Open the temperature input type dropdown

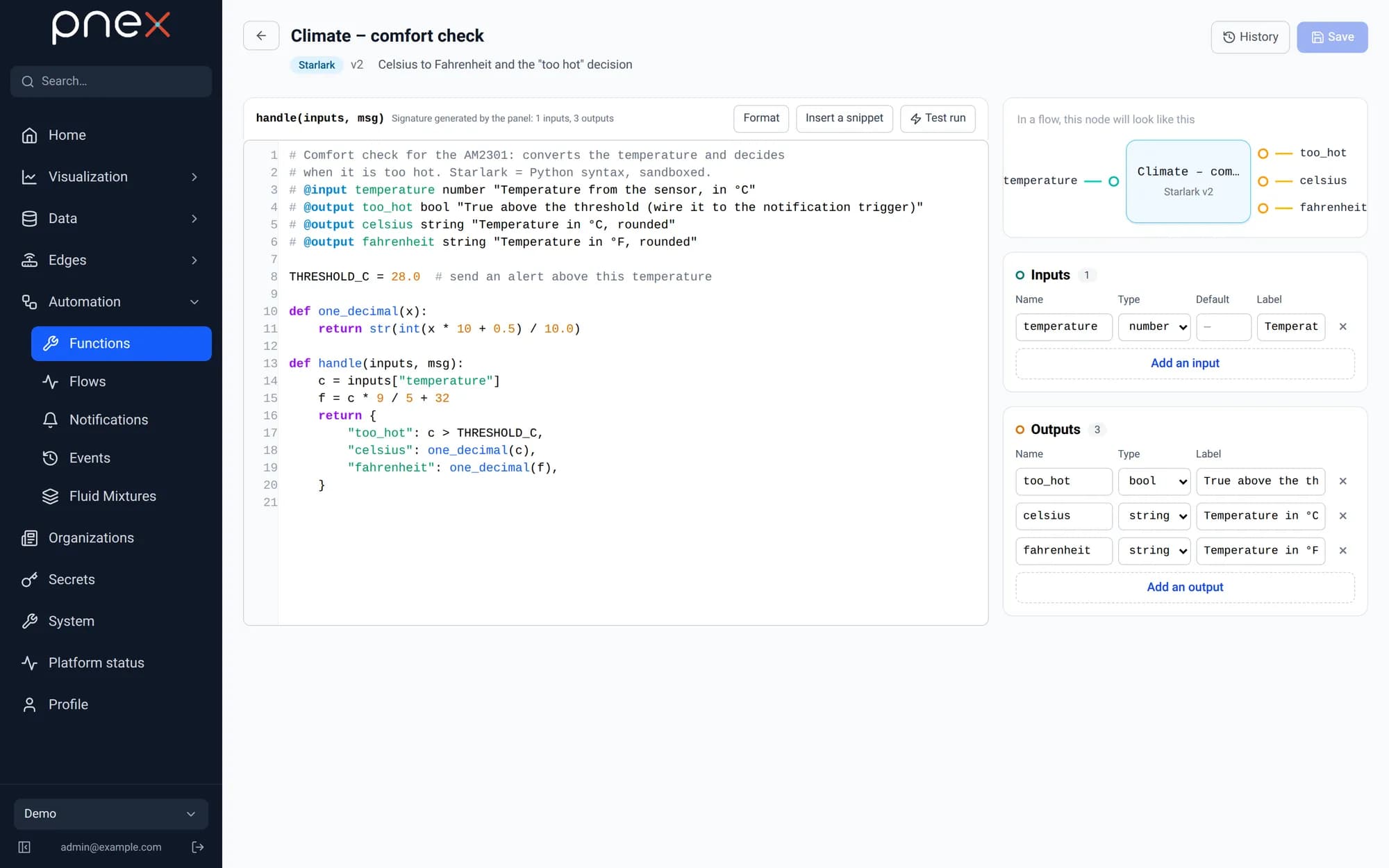click(x=1154, y=327)
